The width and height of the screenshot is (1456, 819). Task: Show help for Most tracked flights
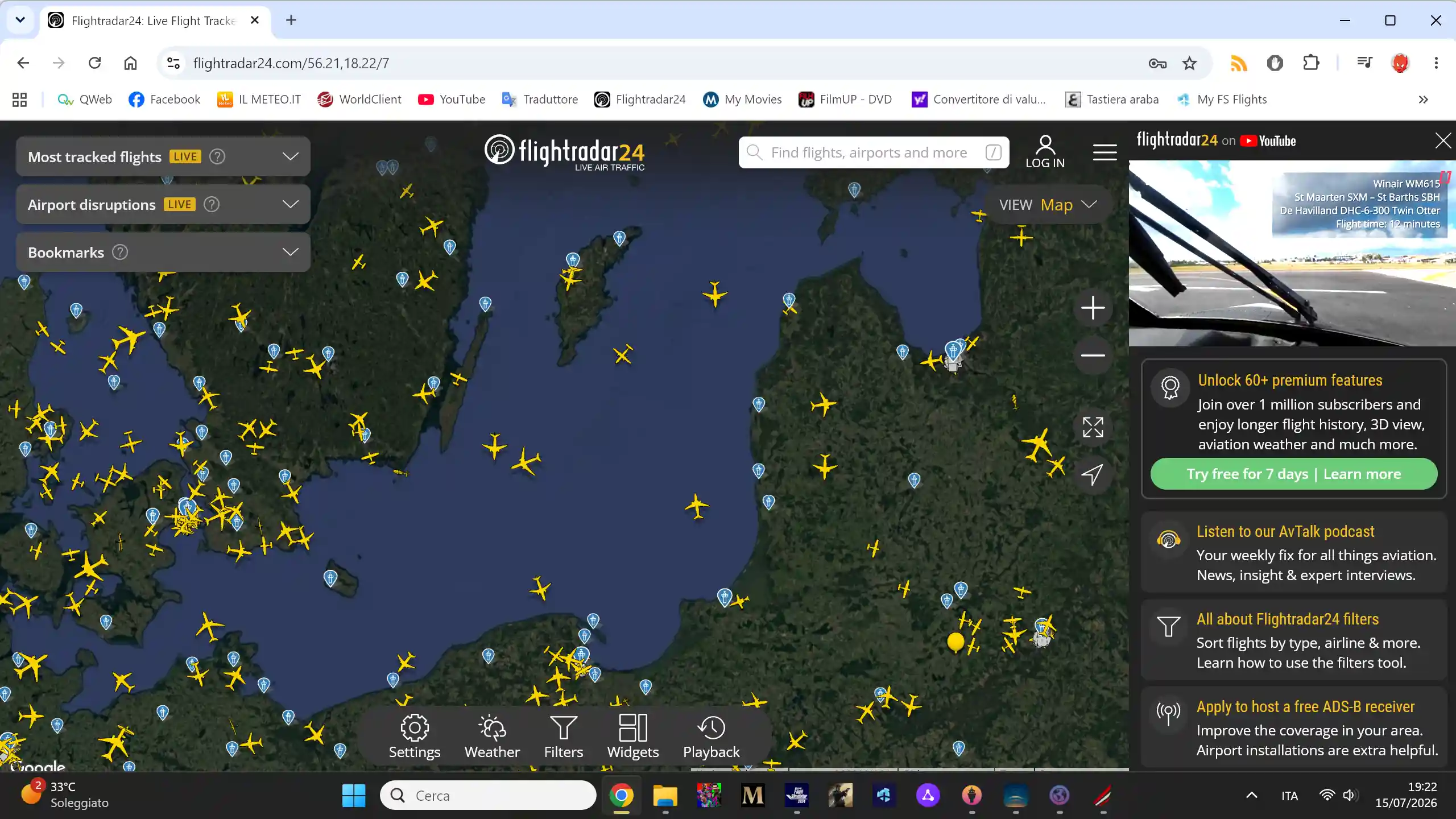[x=217, y=156]
